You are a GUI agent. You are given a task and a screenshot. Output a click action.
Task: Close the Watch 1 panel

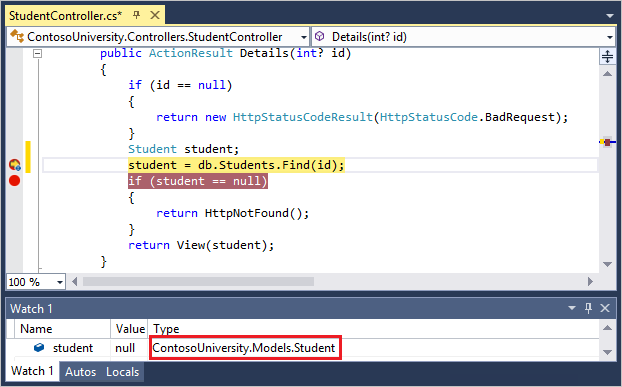605,308
